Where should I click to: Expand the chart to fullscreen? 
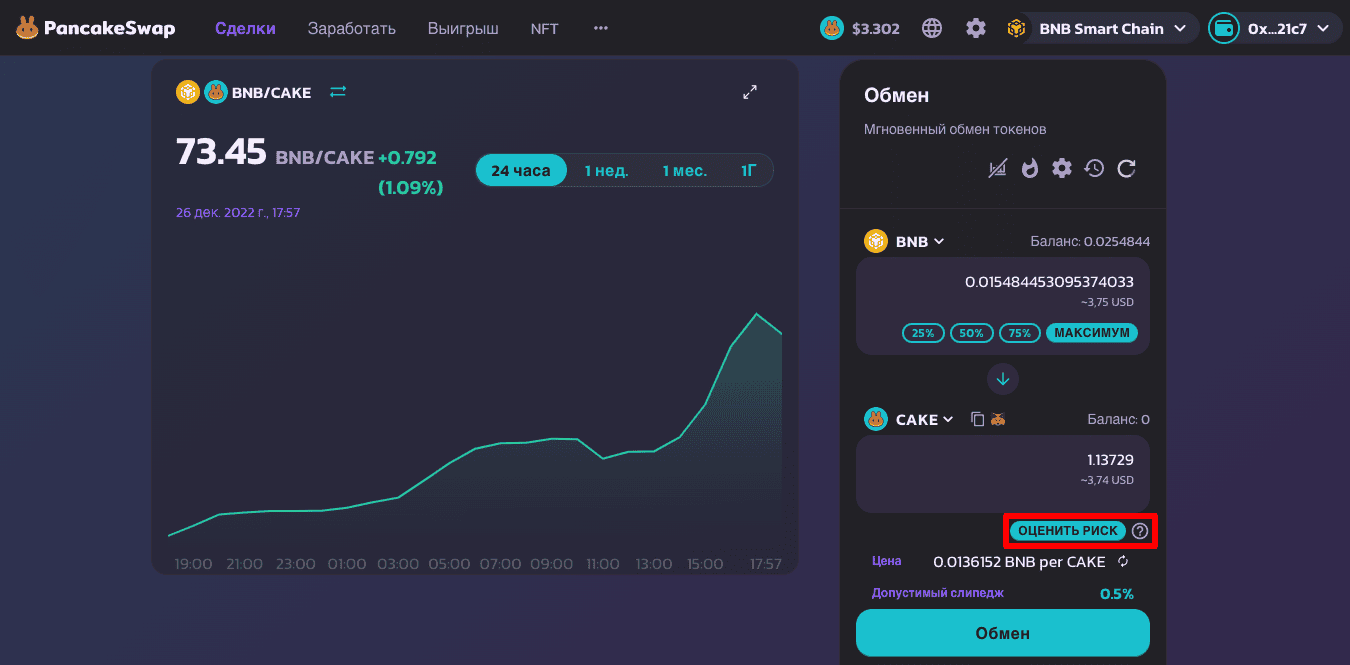click(x=750, y=92)
